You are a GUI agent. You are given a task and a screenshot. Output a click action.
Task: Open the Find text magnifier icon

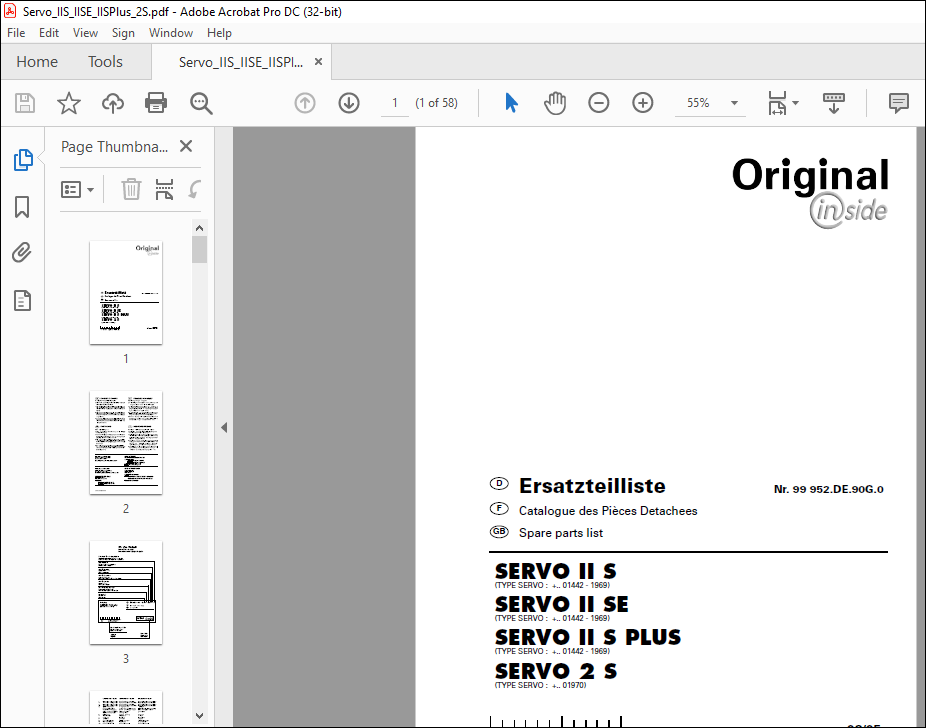tap(201, 103)
